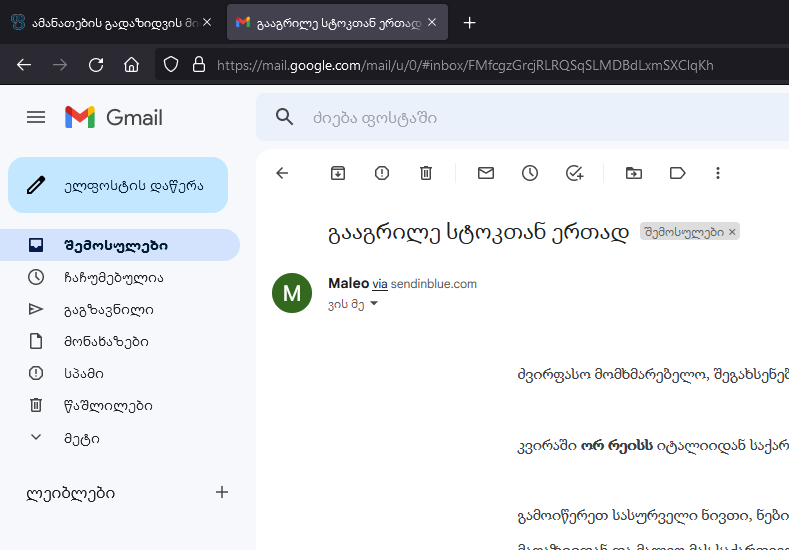Screen dimensions: 789x550
Task: Open შემოსულები inbox folder
Action: [120, 245]
